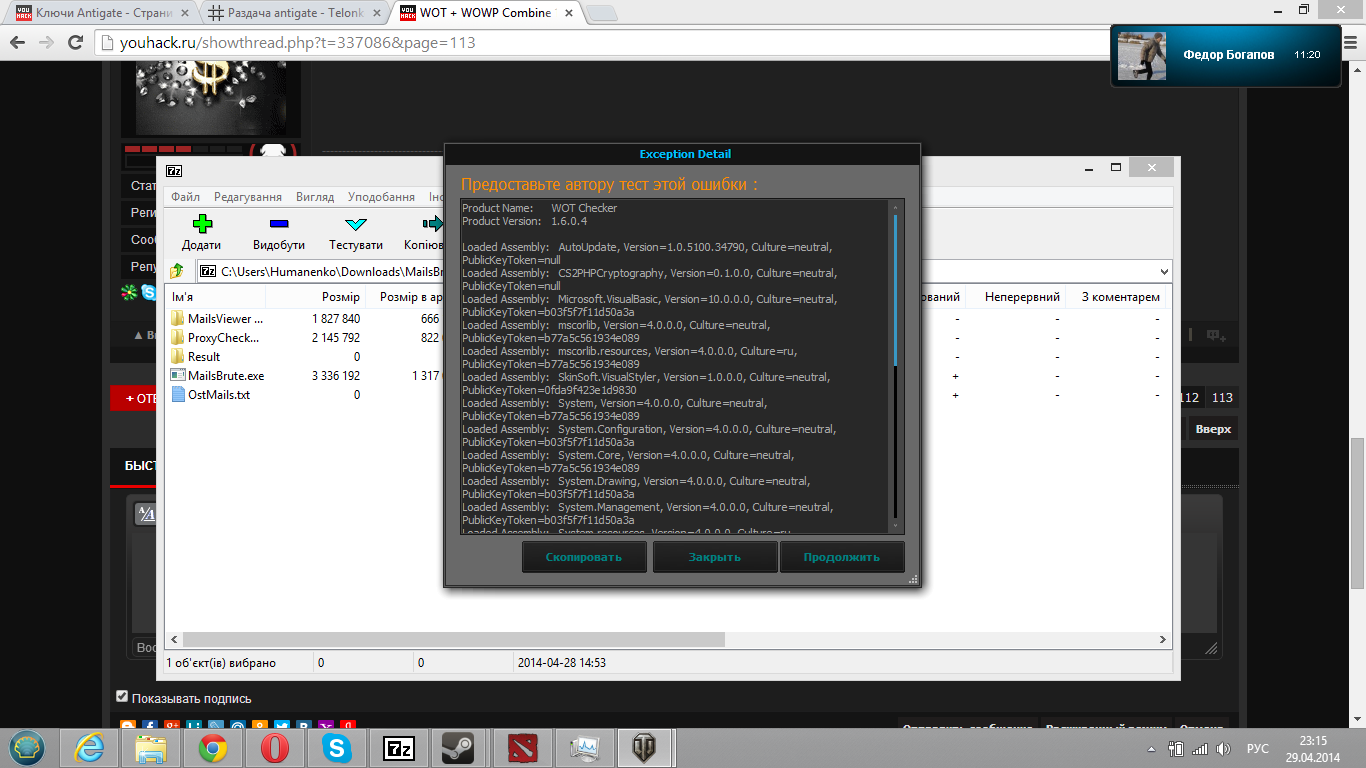Click the MailsViewer folder icon
This screenshot has height=768, width=1366.
pos(178,318)
